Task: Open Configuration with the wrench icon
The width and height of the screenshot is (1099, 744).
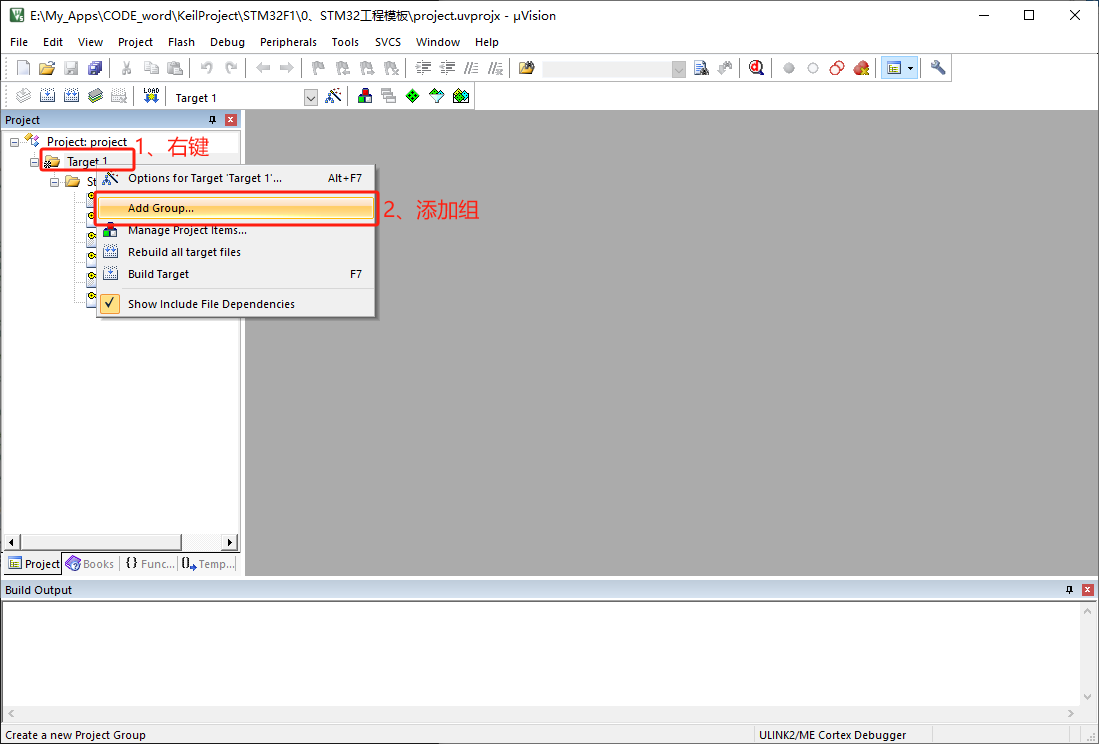Action: click(938, 68)
